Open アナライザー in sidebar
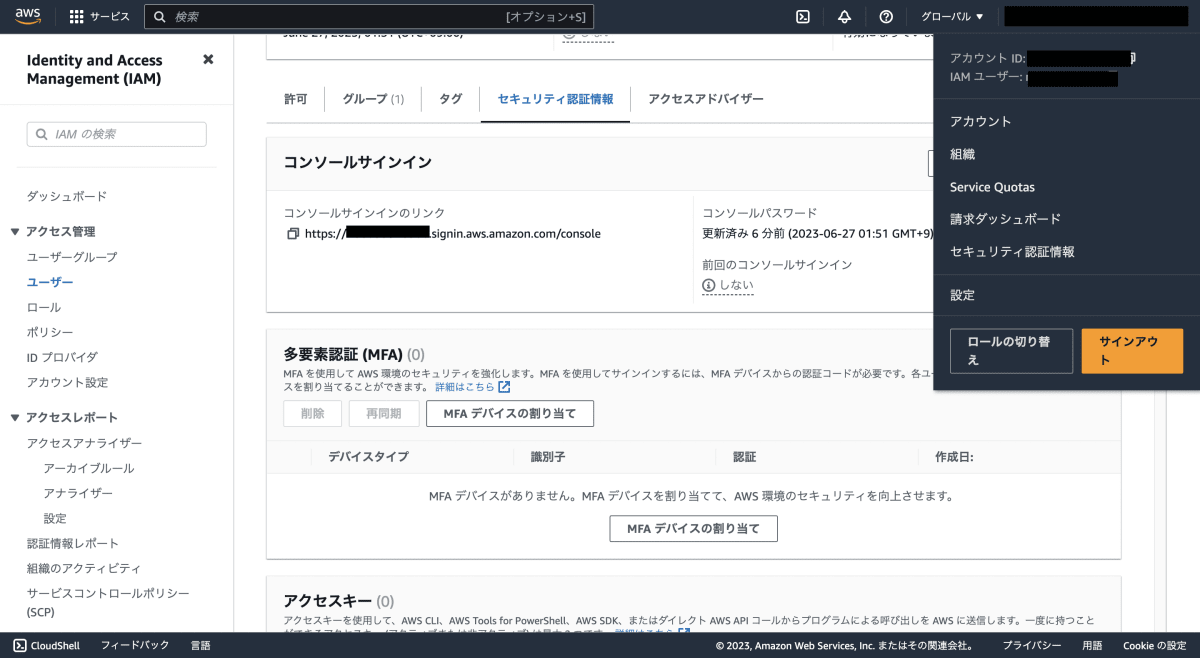Viewport: 1200px width, 658px height. pyautogui.click(x=78, y=493)
